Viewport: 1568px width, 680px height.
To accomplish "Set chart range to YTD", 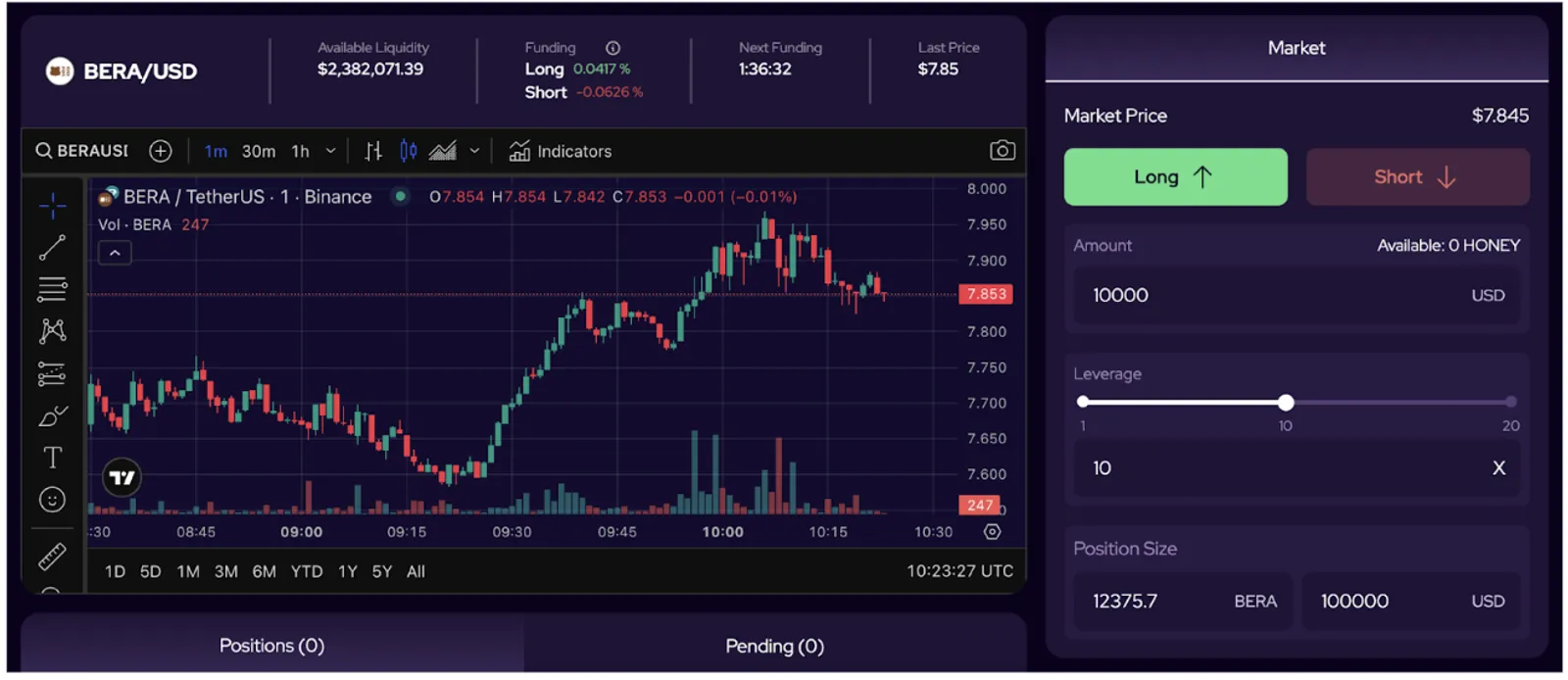I will tap(307, 571).
